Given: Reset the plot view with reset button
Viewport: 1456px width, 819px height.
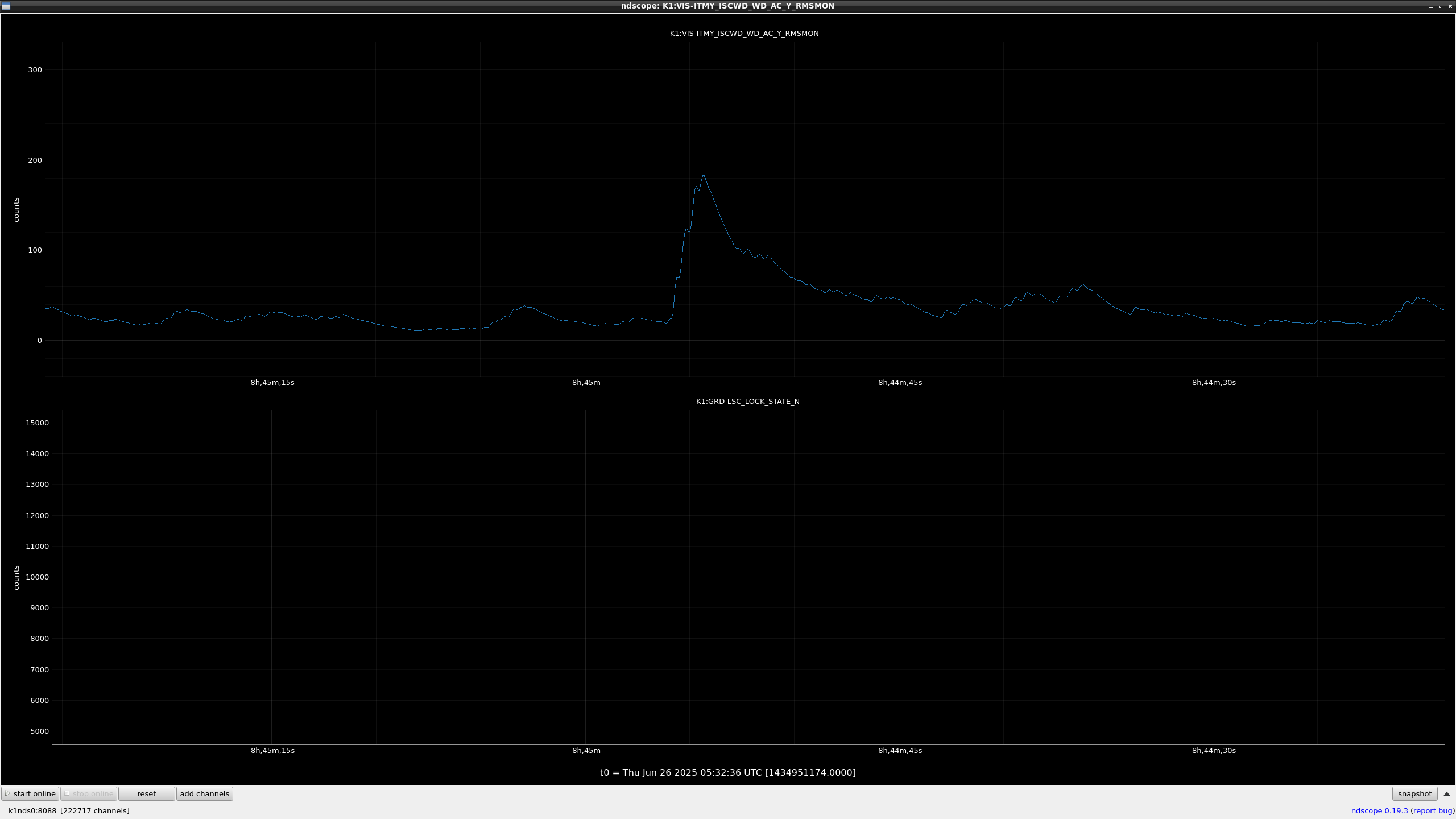Looking at the screenshot, I should point(147,793).
